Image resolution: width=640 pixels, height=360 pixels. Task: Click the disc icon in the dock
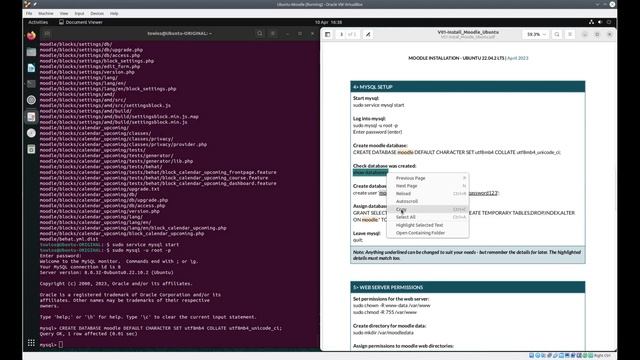pos(31,133)
